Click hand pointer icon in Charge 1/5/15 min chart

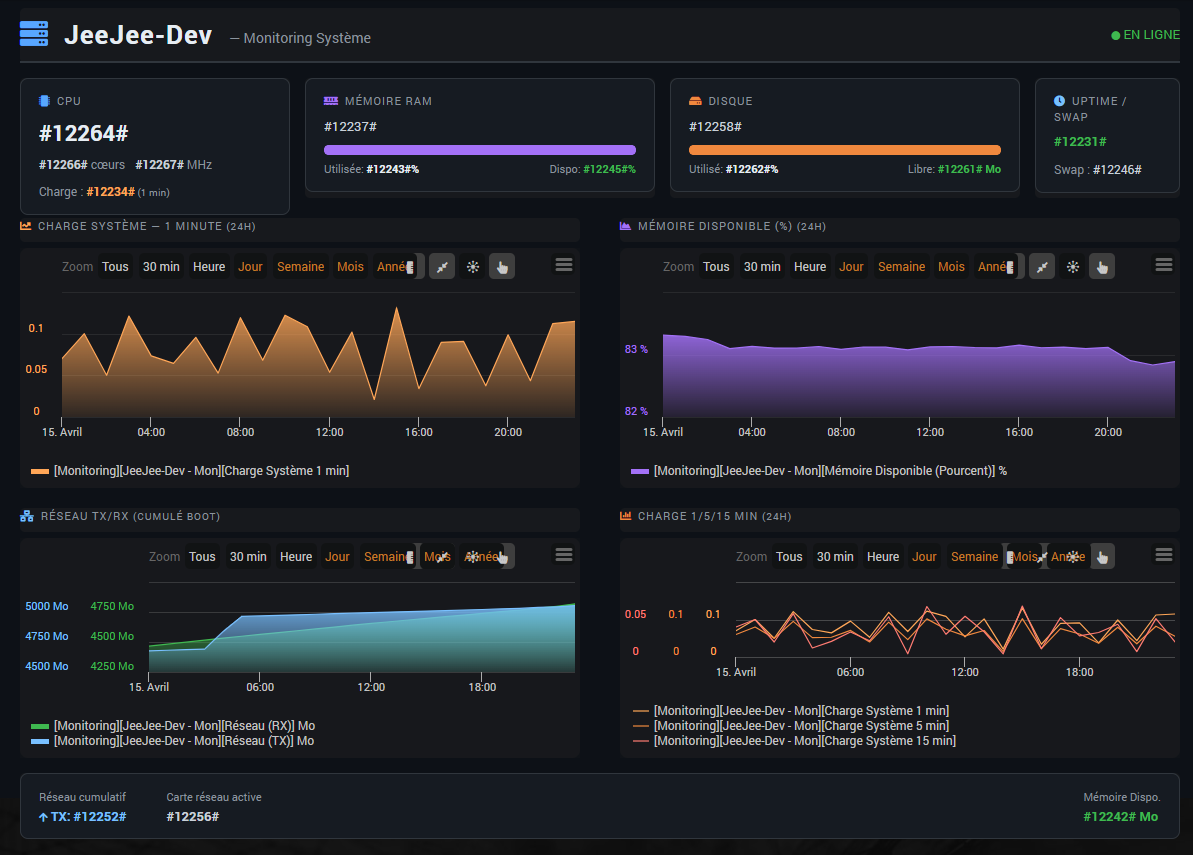[1102, 557]
